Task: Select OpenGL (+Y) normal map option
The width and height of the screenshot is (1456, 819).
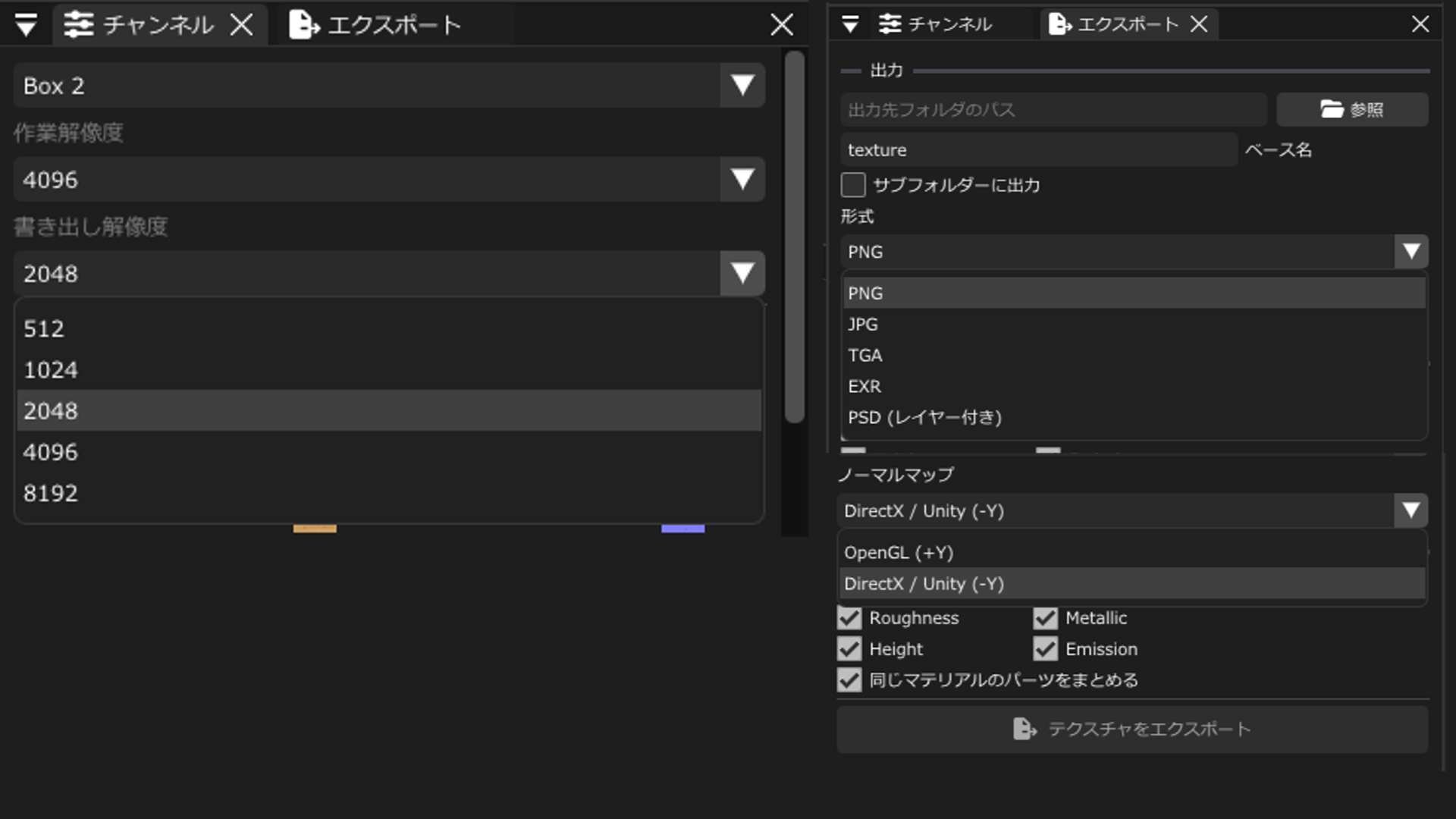Action: [1132, 552]
